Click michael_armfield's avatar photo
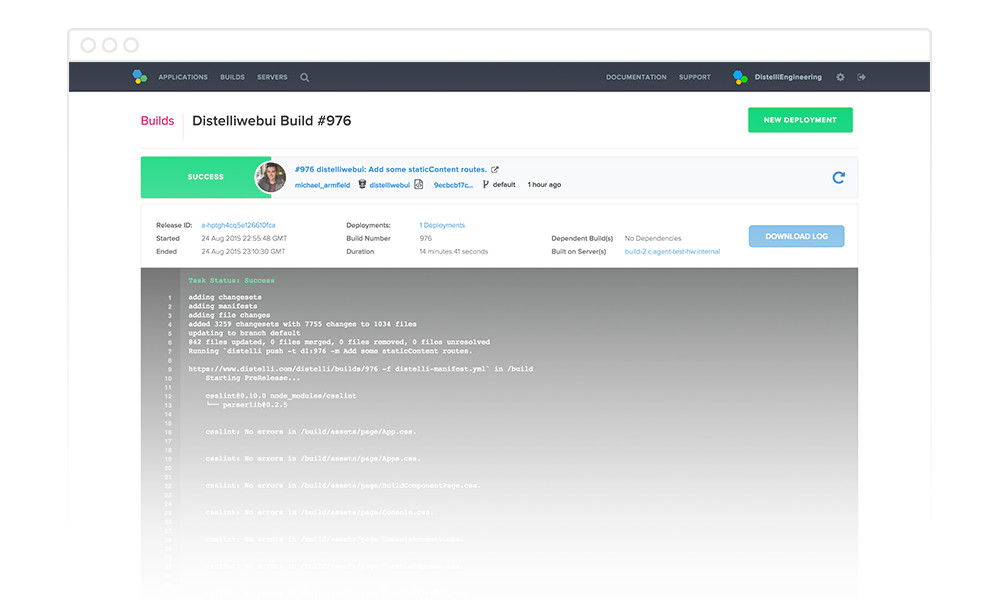 271,177
